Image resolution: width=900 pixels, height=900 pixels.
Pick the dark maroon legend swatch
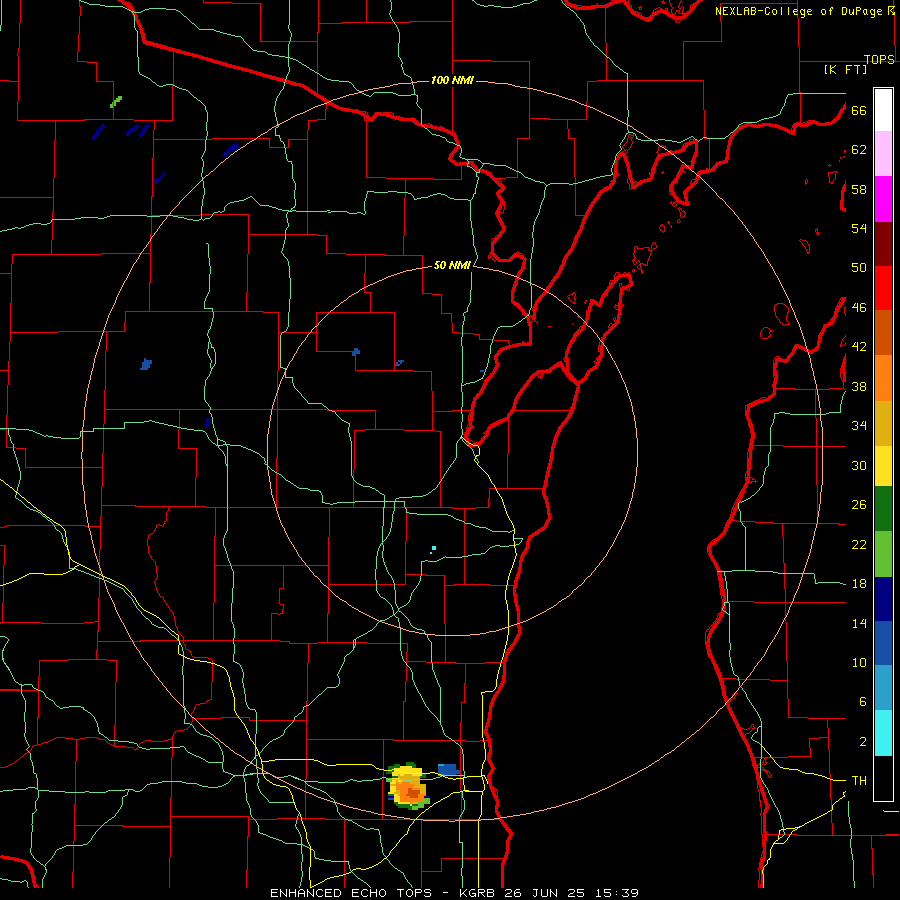[883, 244]
